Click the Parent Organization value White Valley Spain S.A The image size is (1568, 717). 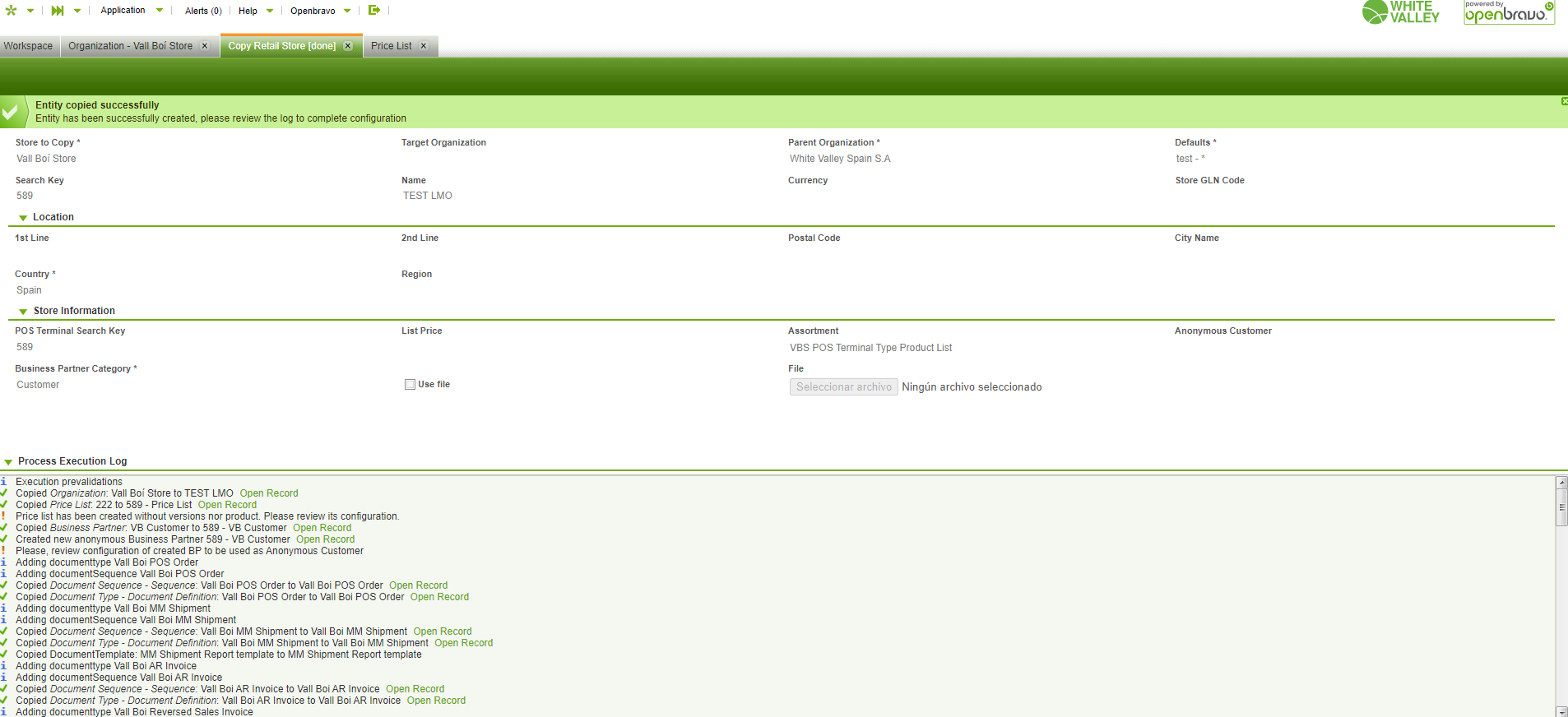[840, 159]
